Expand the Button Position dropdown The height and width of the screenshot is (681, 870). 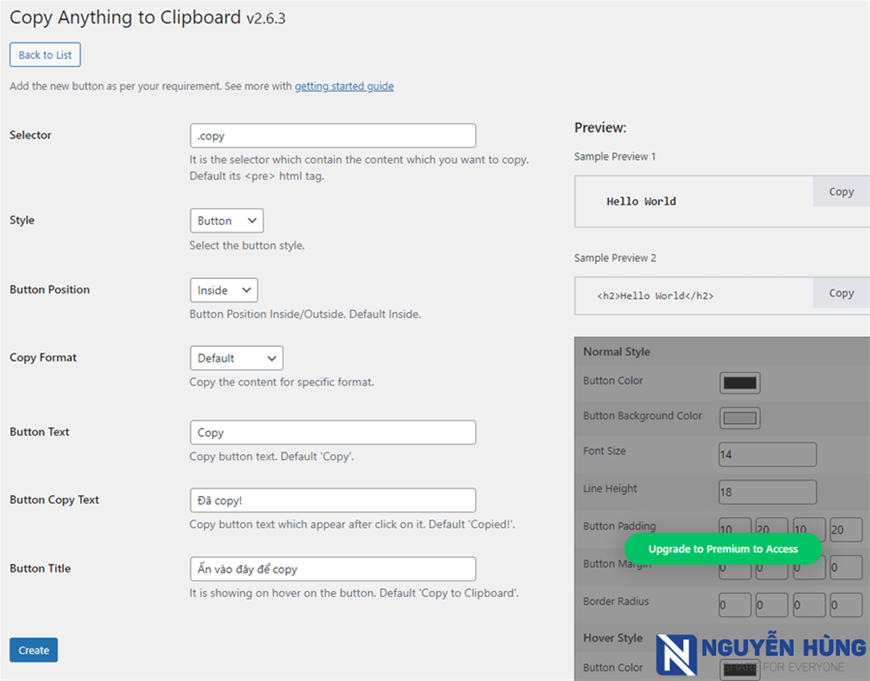(x=223, y=290)
